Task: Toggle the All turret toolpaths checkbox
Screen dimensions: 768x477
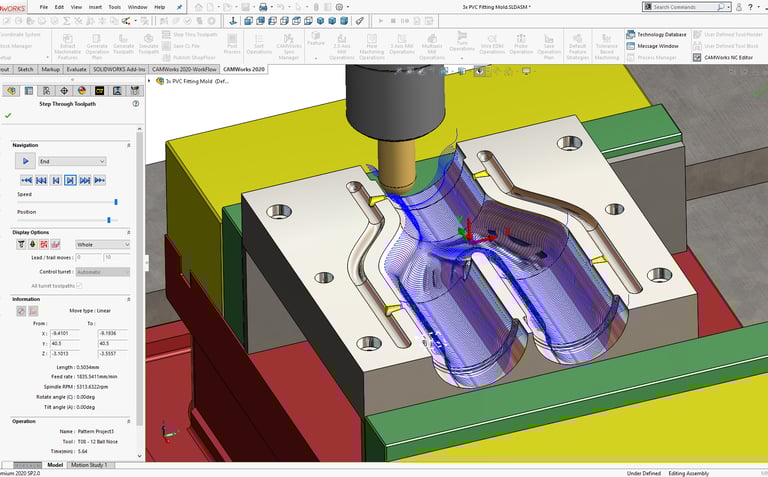Action: point(79,286)
